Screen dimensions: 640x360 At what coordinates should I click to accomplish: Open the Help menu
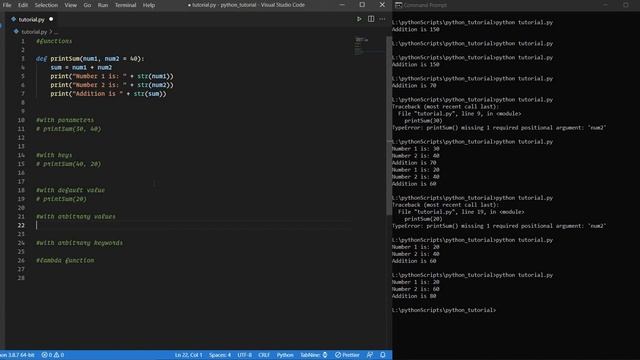pos(149,5)
